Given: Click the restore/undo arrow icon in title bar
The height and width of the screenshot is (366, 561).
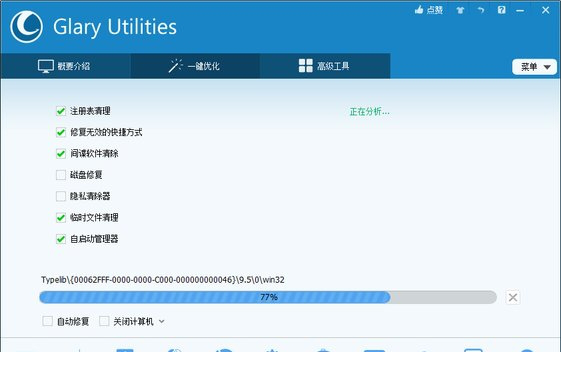Looking at the screenshot, I should [481, 10].
